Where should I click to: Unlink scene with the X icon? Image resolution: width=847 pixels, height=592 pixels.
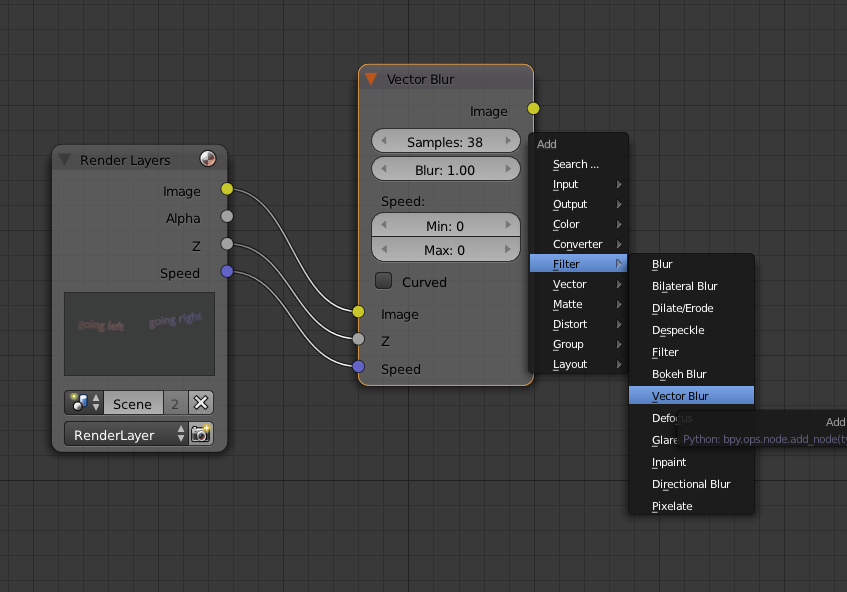(201, 403)
